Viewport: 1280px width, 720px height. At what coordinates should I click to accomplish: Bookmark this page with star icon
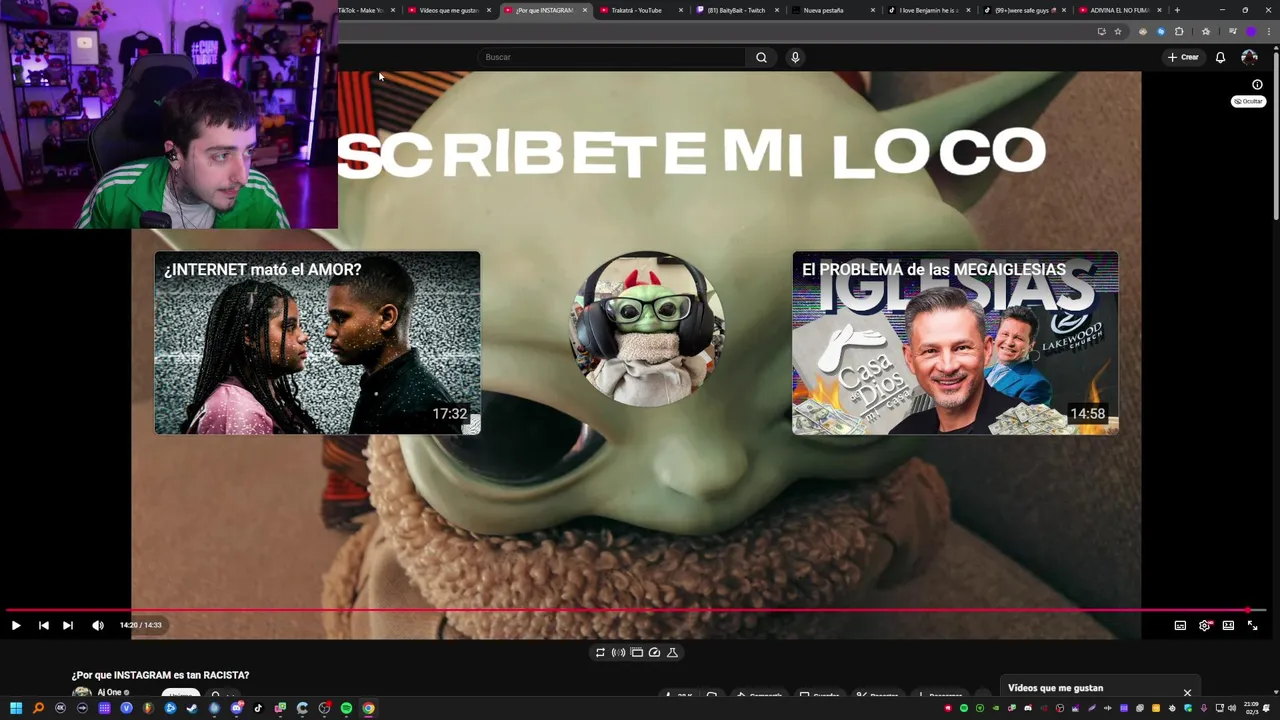pyautogui.click(x=1118, y=31)
